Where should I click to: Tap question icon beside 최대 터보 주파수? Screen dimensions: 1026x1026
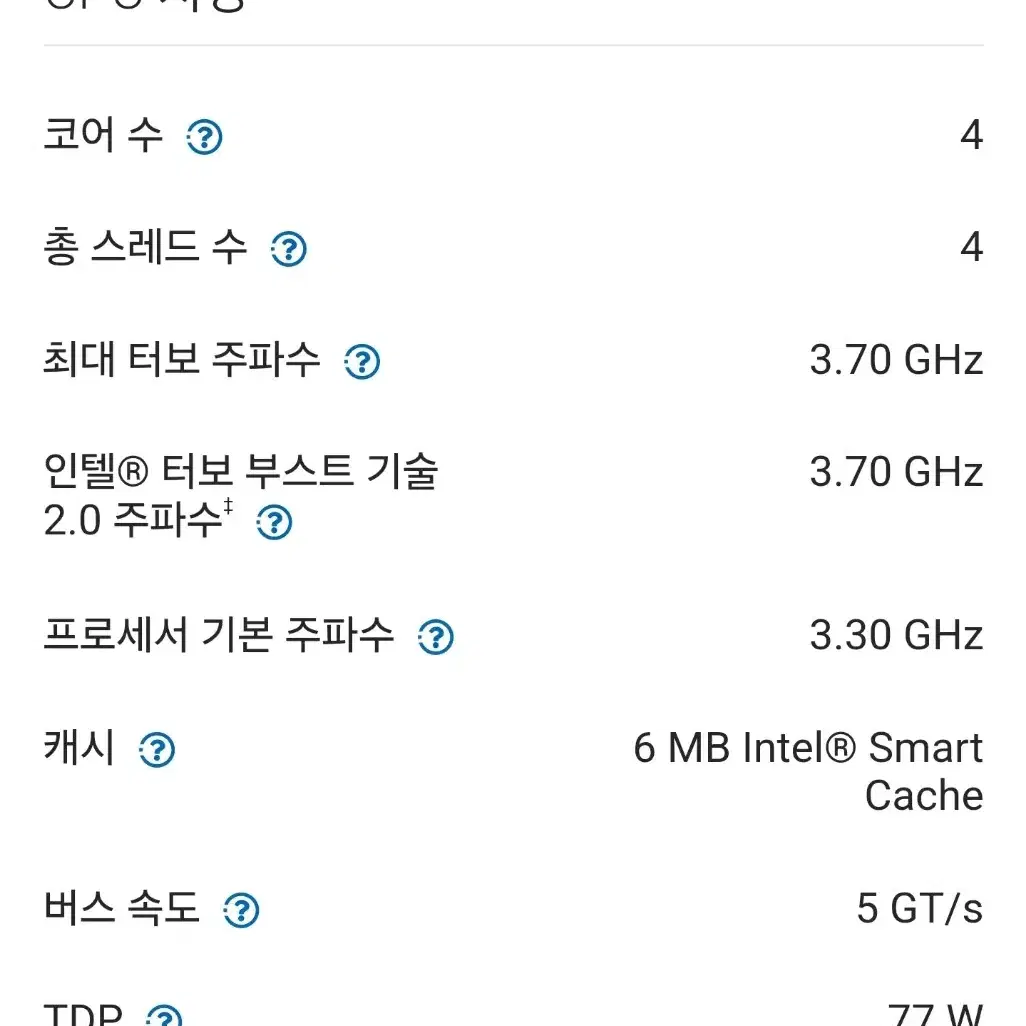pos(362,361)
